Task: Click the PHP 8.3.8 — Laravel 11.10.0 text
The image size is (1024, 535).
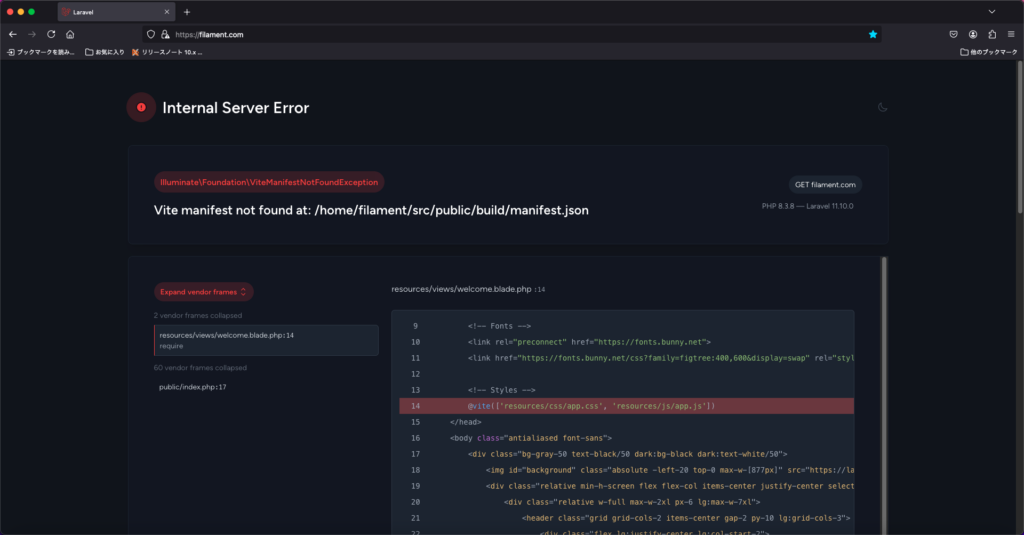Action: click(807, 206)
